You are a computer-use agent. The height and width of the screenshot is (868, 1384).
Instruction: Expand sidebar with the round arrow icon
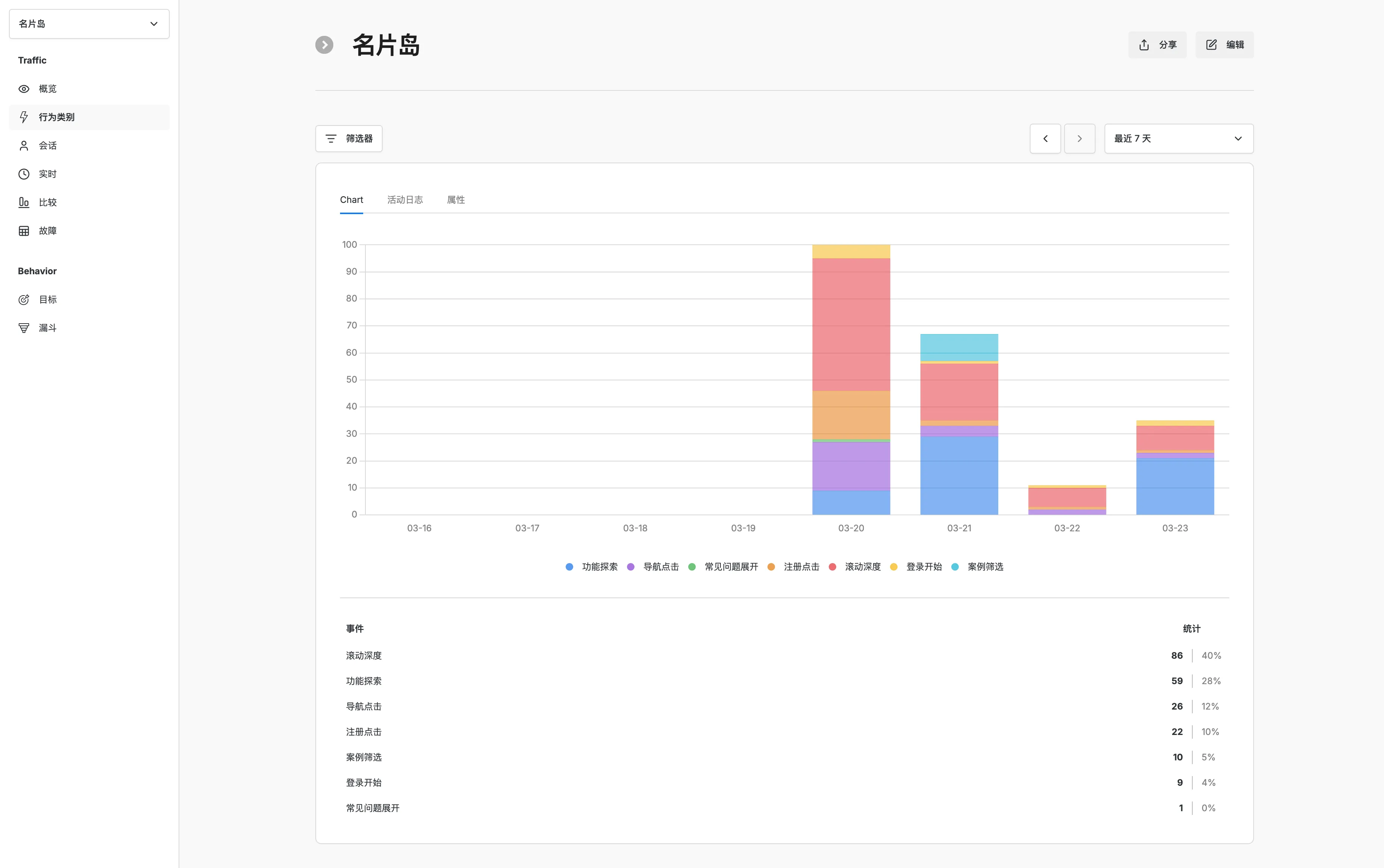[x=324, y=45]
